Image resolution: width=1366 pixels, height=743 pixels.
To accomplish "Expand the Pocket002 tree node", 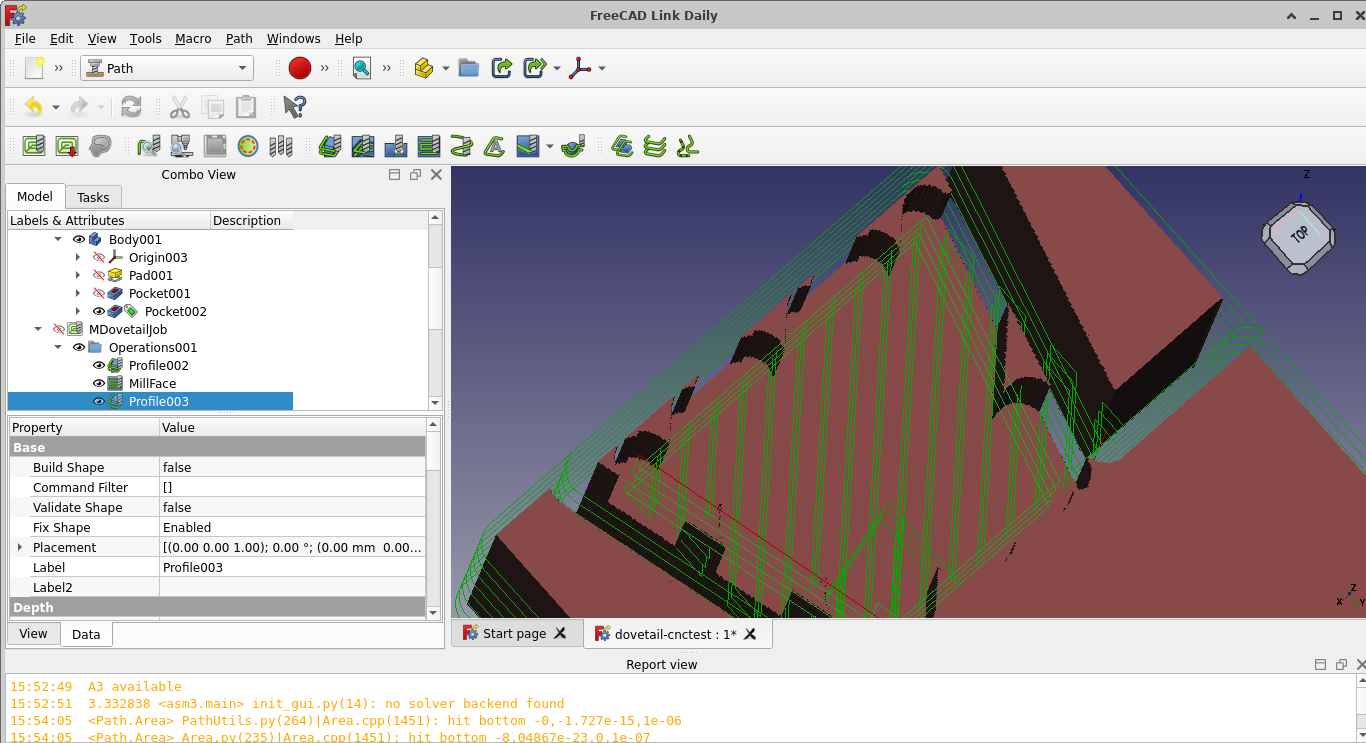I will click(x=78, y=312).
